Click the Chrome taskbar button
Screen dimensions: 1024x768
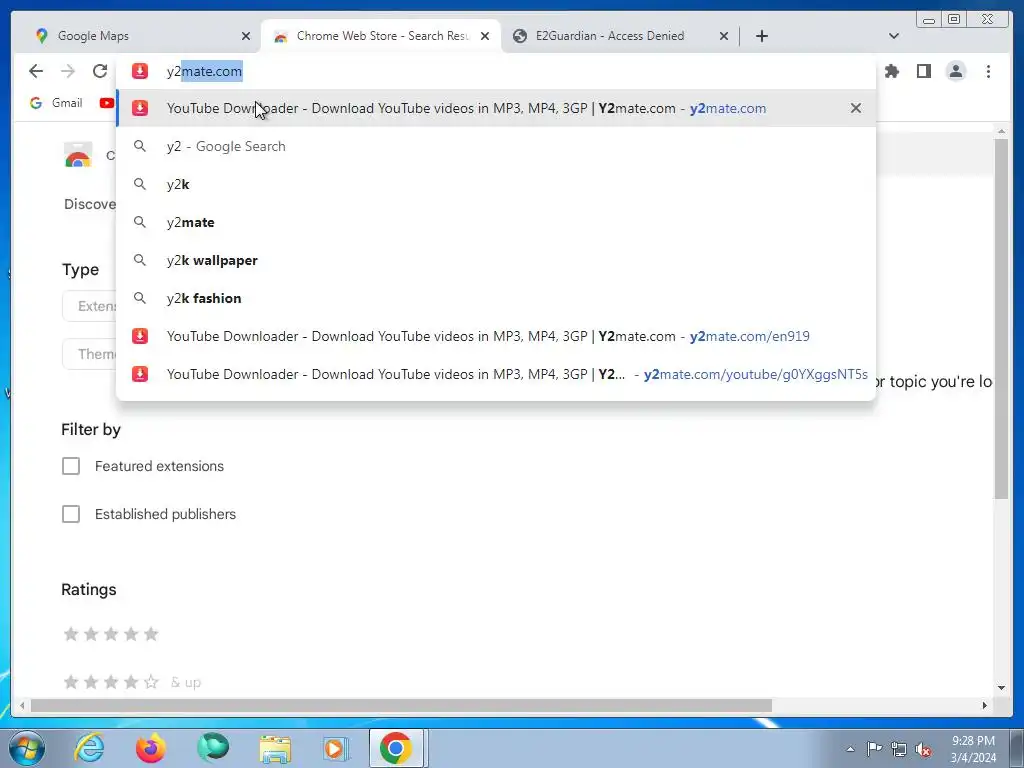tap(398, 748)
